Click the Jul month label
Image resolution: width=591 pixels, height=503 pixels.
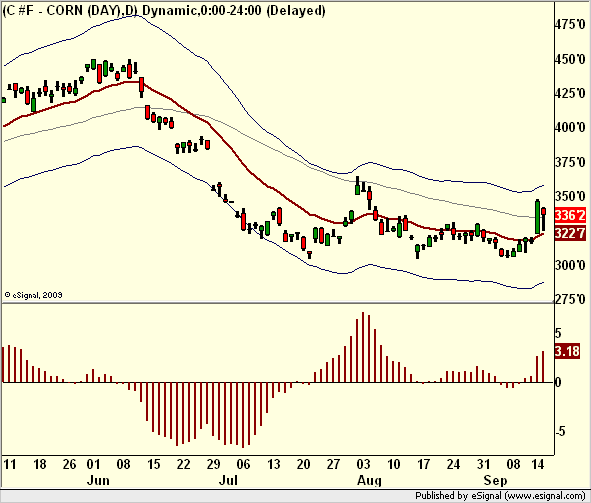click(228, 480)
